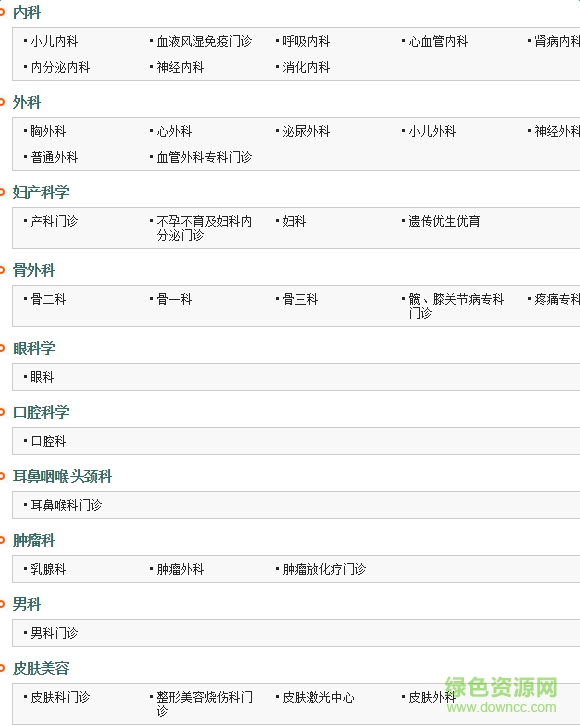Click the 妇产科学 category heading
This screenshot has height=726, width=580.
[41, 192]
